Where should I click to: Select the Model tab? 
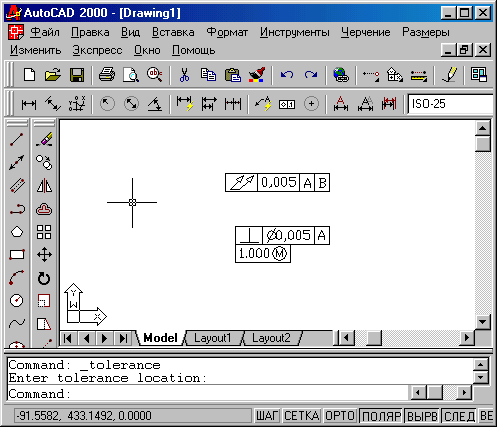click(x=160, y=338)
